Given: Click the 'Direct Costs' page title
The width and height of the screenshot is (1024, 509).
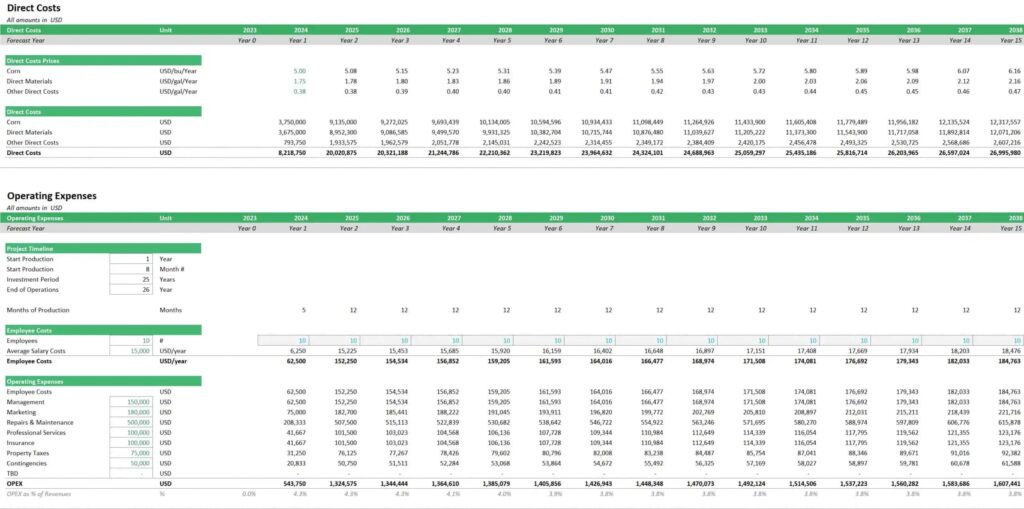Looking at the screenshot, I should (x=33, y=8).
